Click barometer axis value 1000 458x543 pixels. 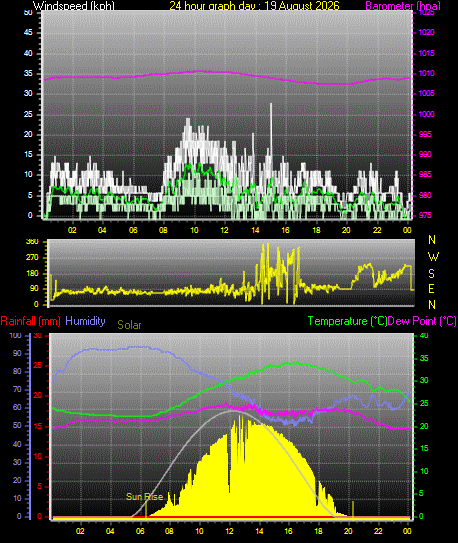point(426,114)
